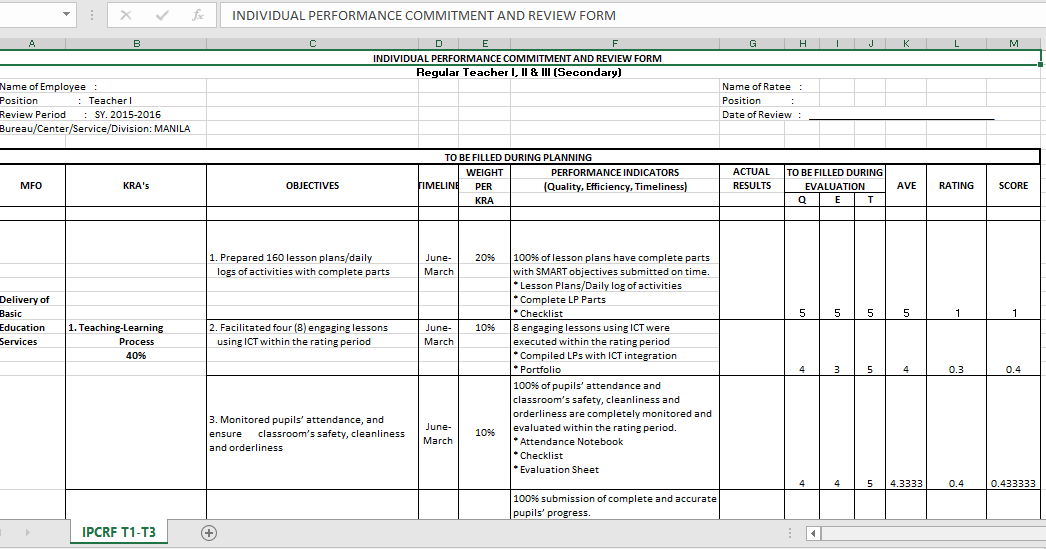
Task: Click tab bar split handle dots
Action: tap(790, 533)
